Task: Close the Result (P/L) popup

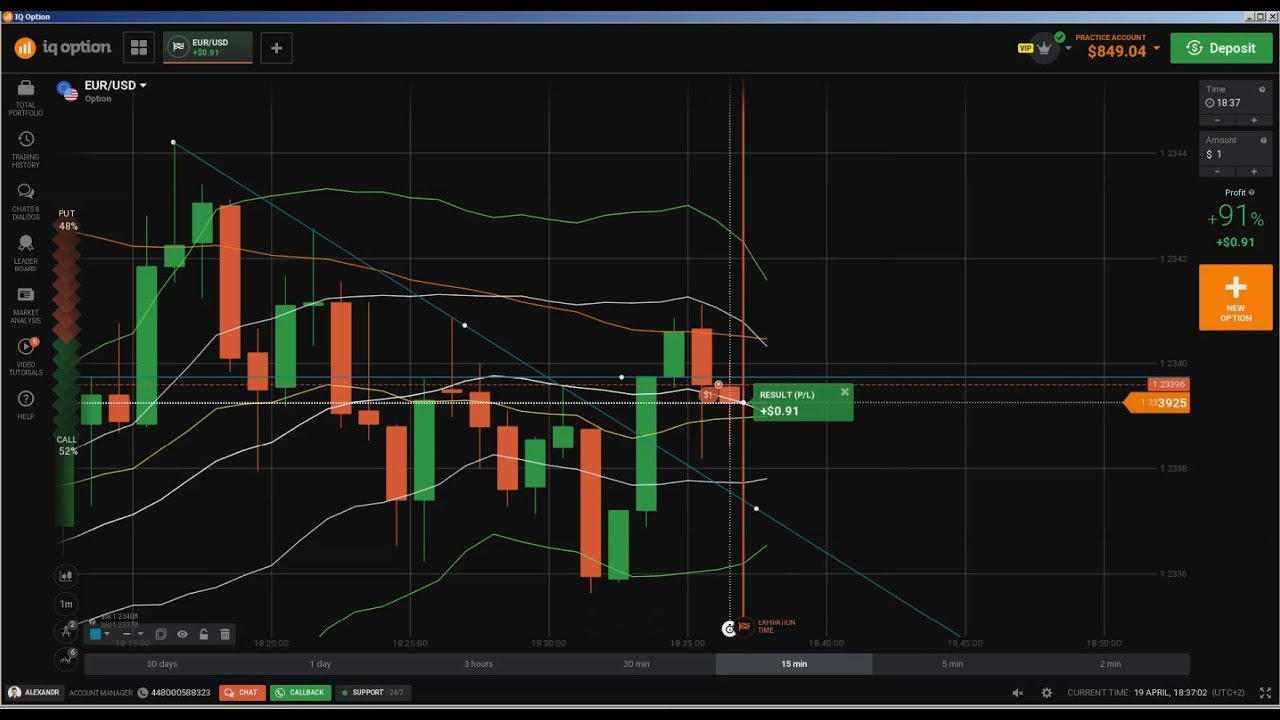Action: [x=845, y=392]
